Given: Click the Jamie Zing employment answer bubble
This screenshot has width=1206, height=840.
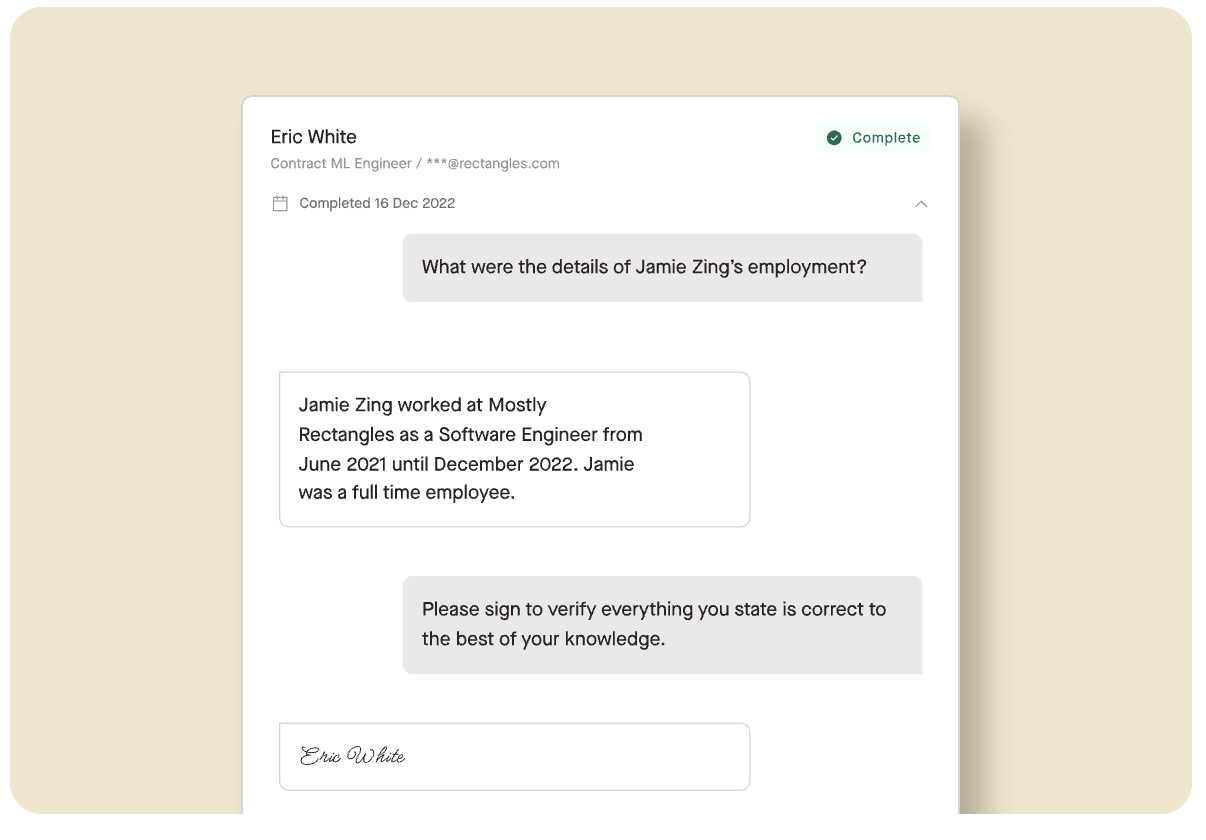Looking at the screenshot, I should point(514,448).
